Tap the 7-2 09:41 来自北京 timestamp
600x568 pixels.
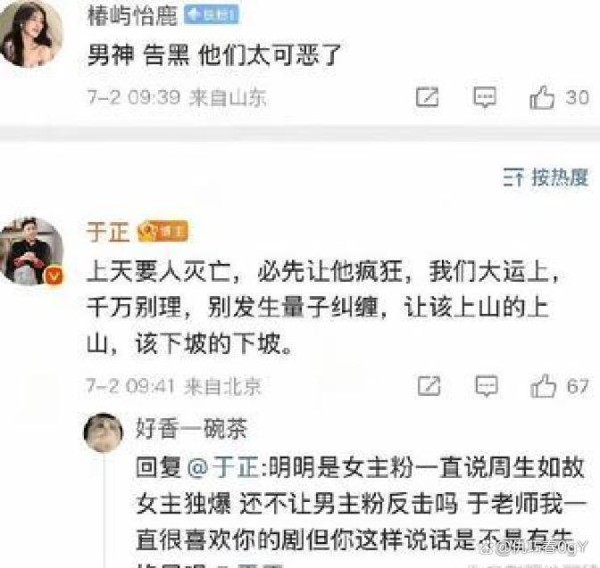point(174,386)
